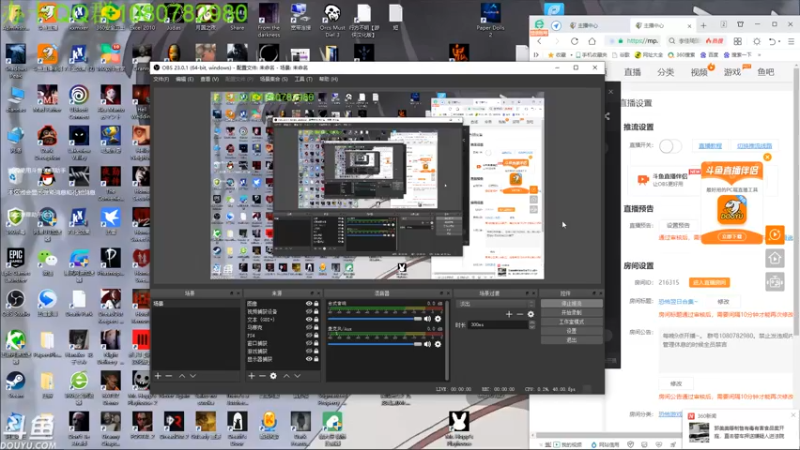Screen dimensions: 800x450
Task: Move the source up with the chevron
Action: (286, 376)
